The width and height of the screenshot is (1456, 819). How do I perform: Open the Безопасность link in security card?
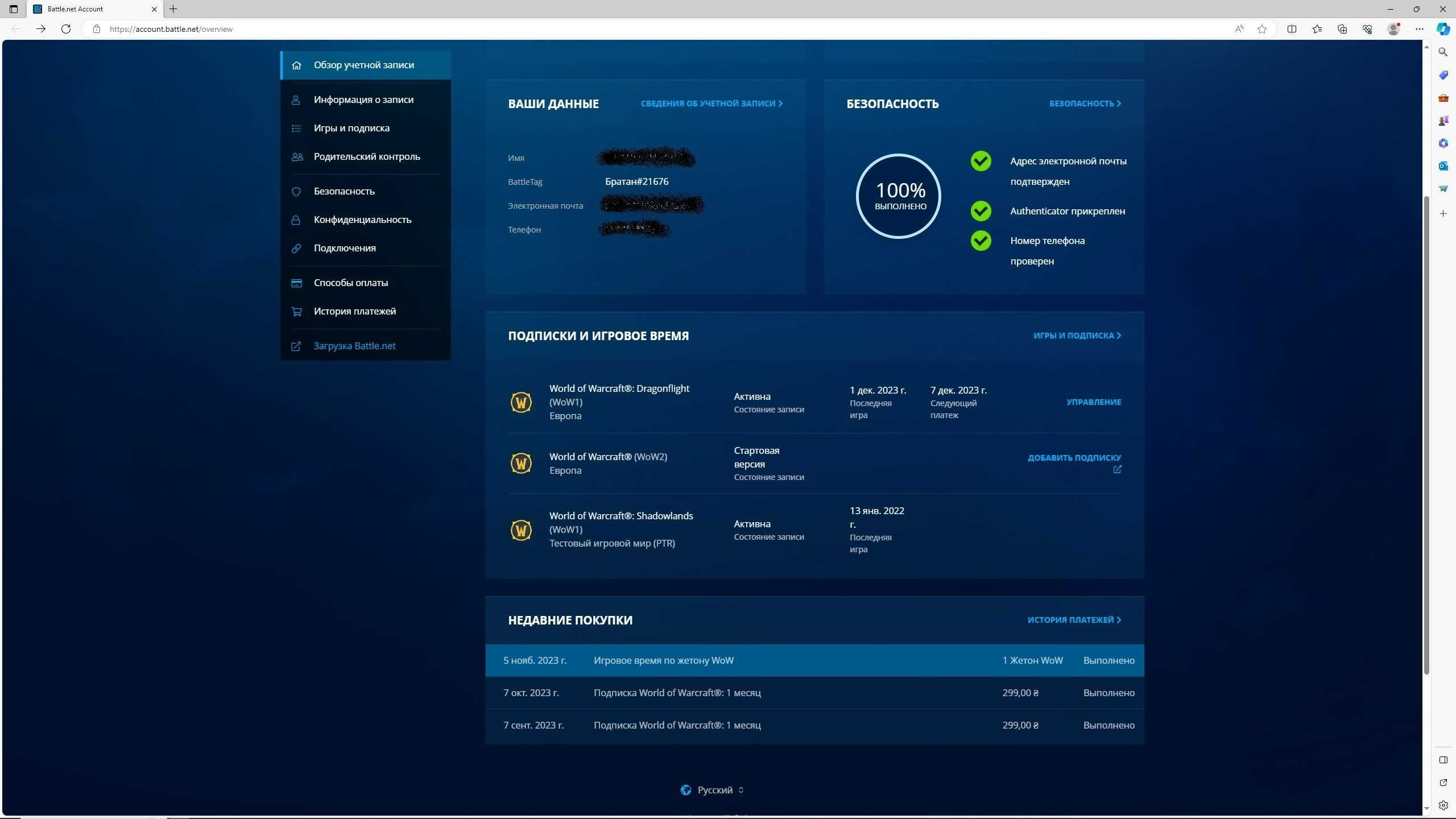pos(1085,104)
